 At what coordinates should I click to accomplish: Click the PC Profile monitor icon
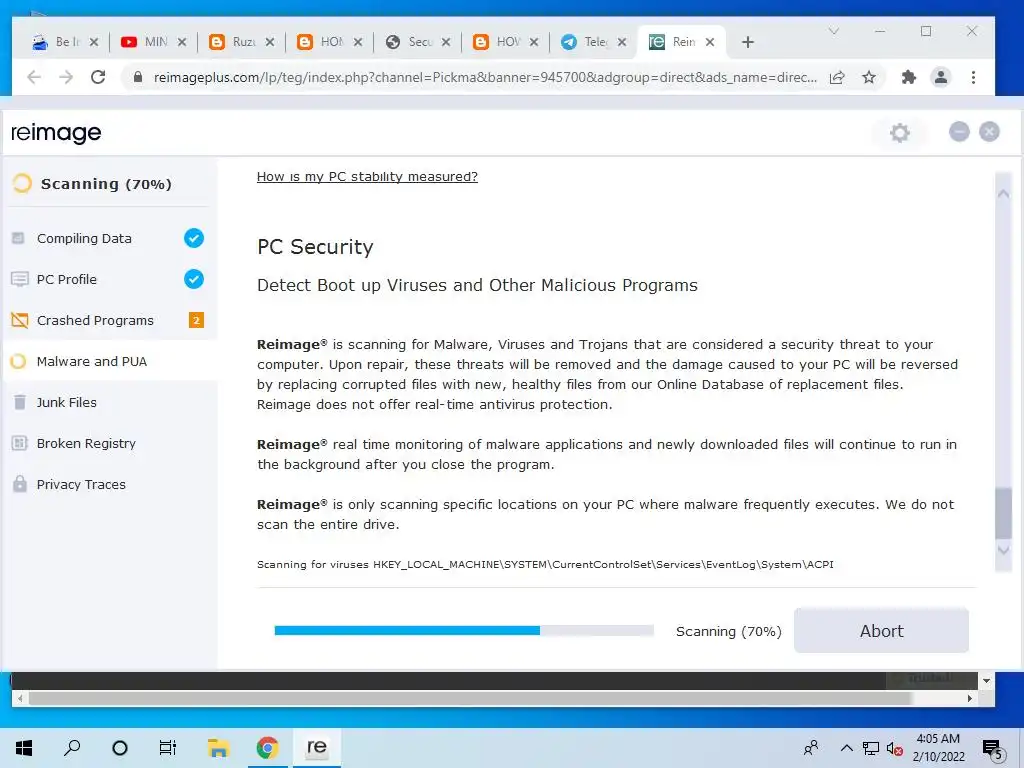(20, 280)
